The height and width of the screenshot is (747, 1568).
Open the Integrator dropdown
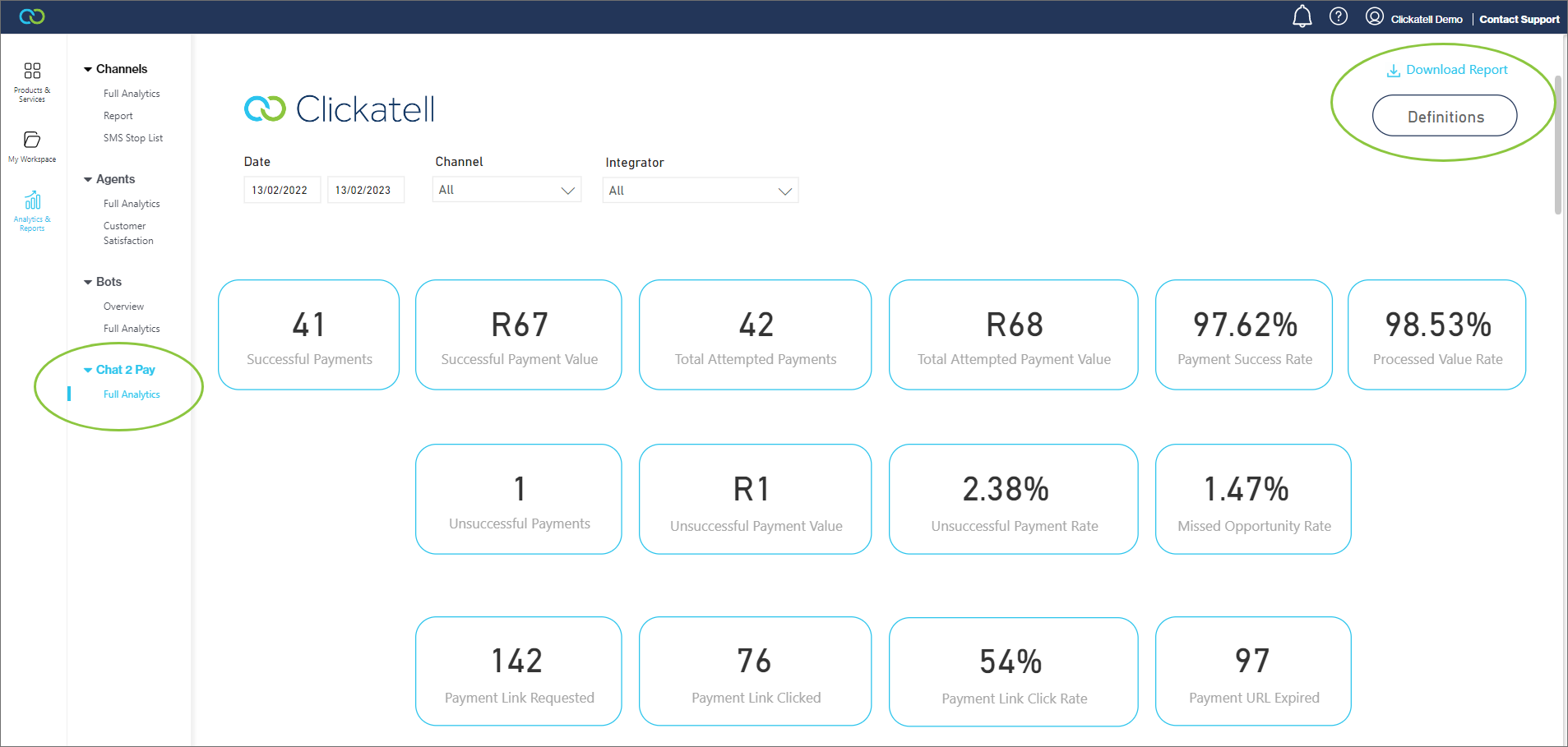tap(700, 191)
